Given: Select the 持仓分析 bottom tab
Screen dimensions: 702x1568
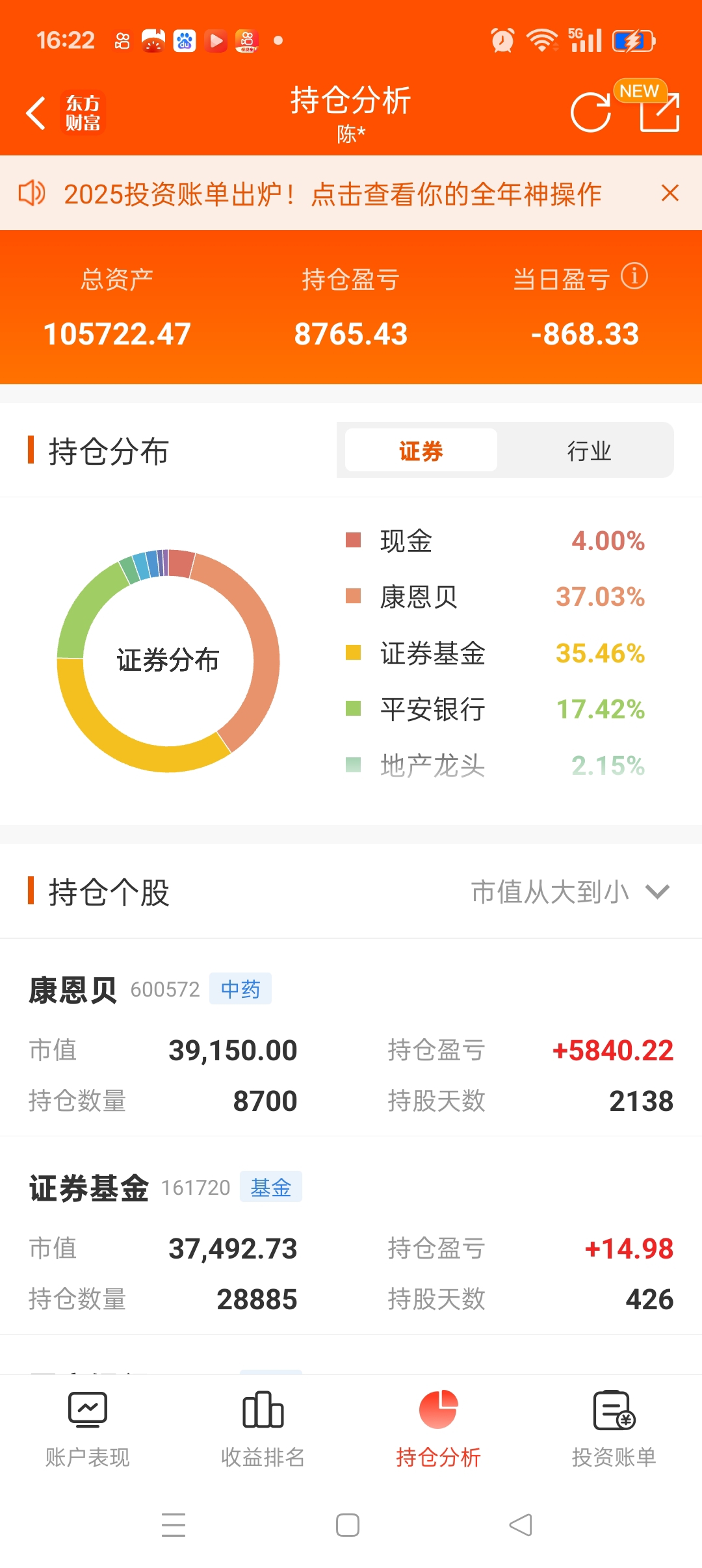Looking at the screenshot, I should click(x=439, y=1429).
